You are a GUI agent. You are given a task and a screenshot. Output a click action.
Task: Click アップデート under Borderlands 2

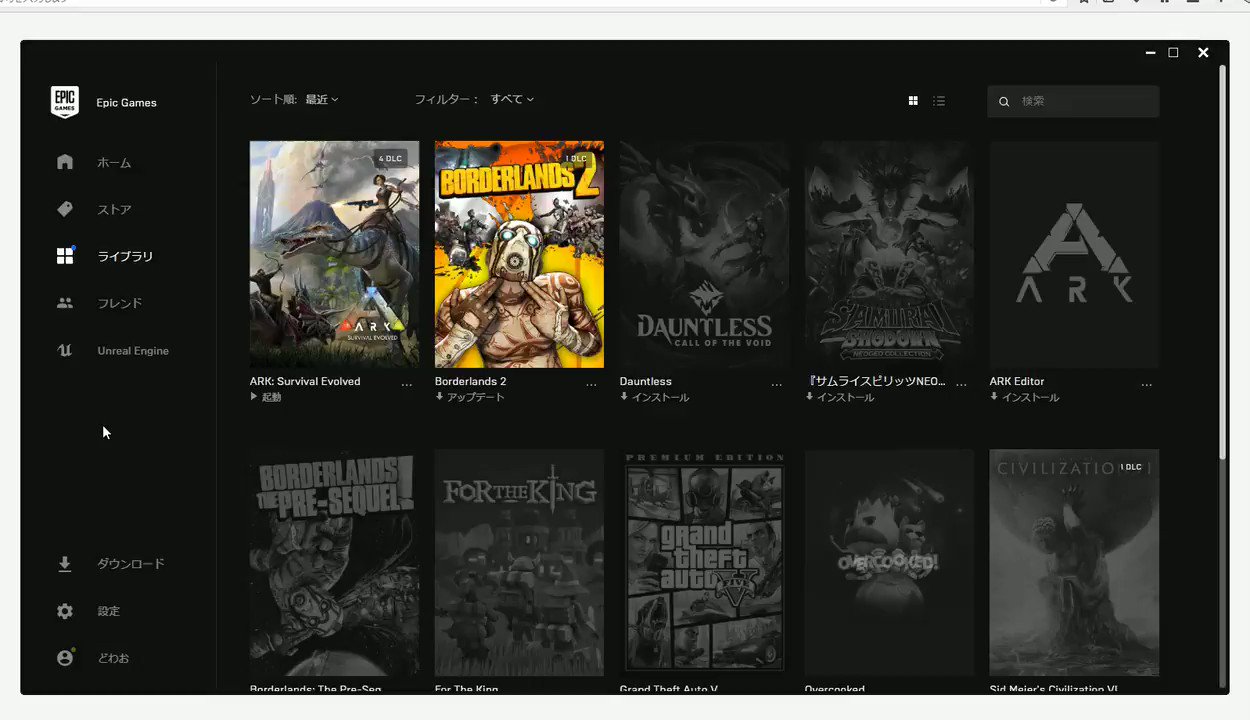coord(470,397)
